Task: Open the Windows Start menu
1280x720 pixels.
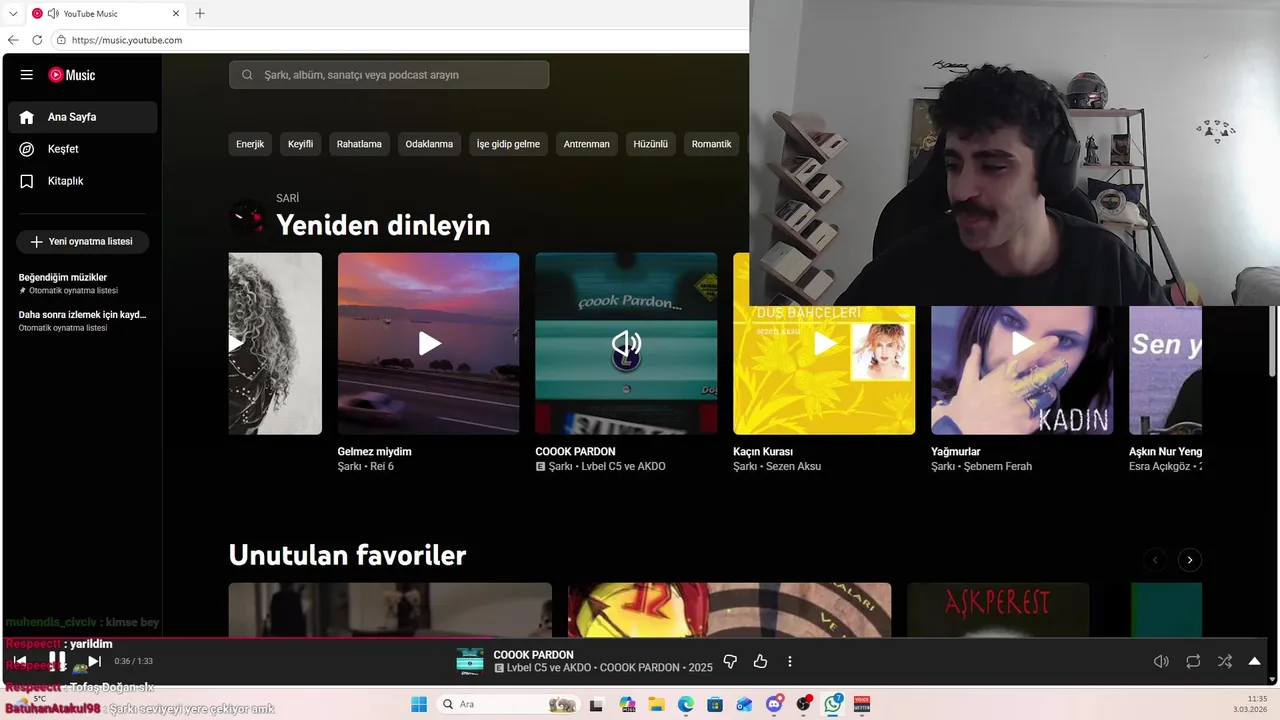Action: pyautogui.click(x=418, y=704)
